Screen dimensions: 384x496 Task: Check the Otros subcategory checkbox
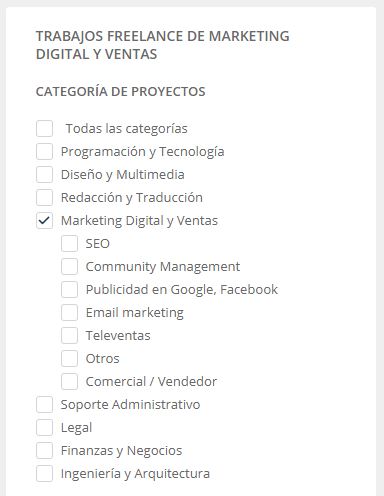click(x=69, y=359)
